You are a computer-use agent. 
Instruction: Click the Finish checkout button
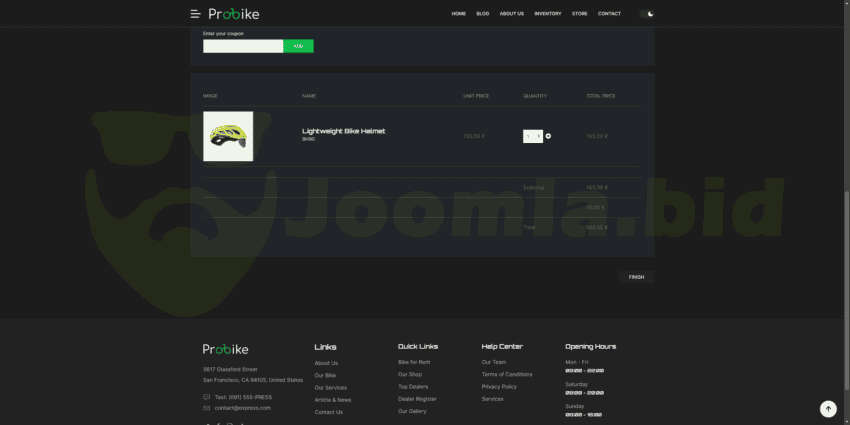[636, 277]
